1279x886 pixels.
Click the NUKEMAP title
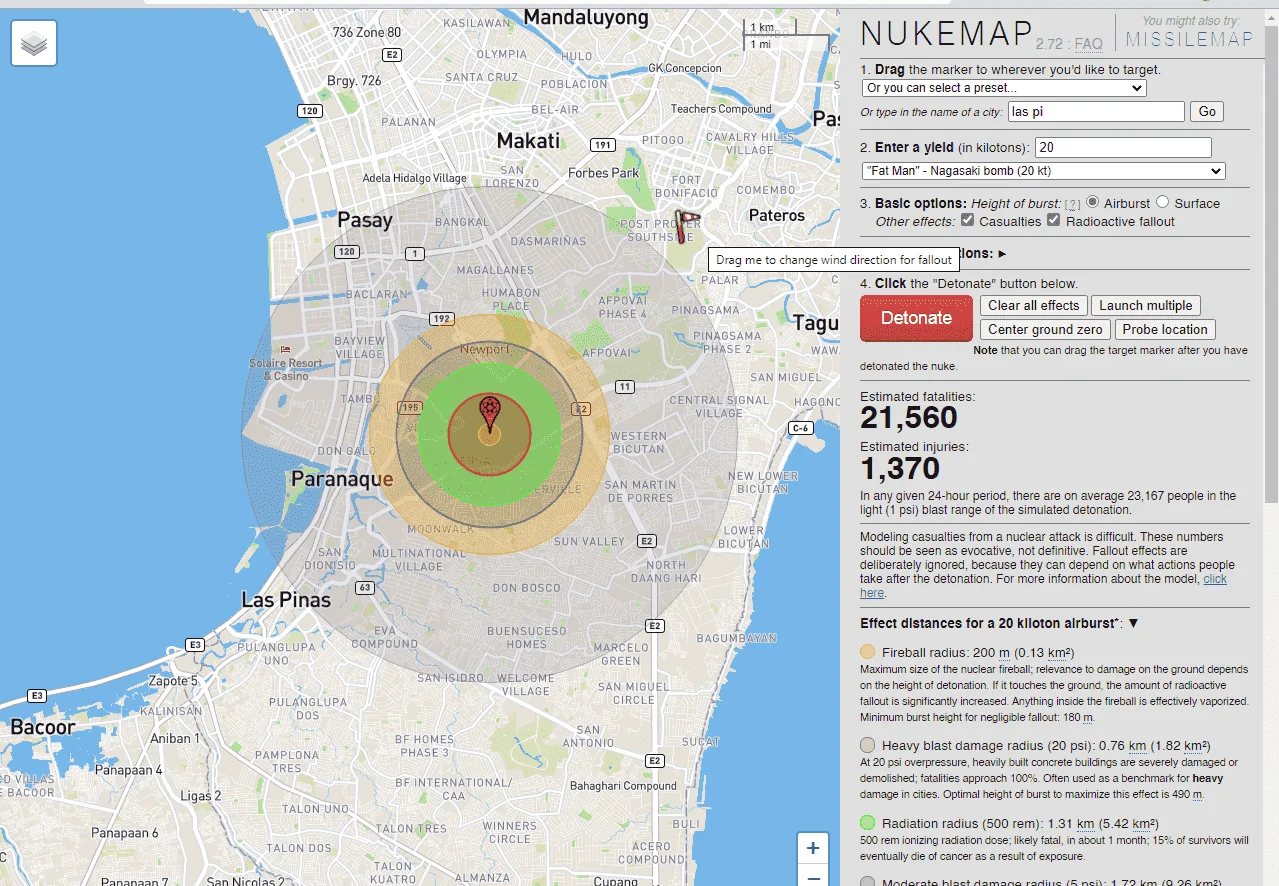click(x=946, y=33)
